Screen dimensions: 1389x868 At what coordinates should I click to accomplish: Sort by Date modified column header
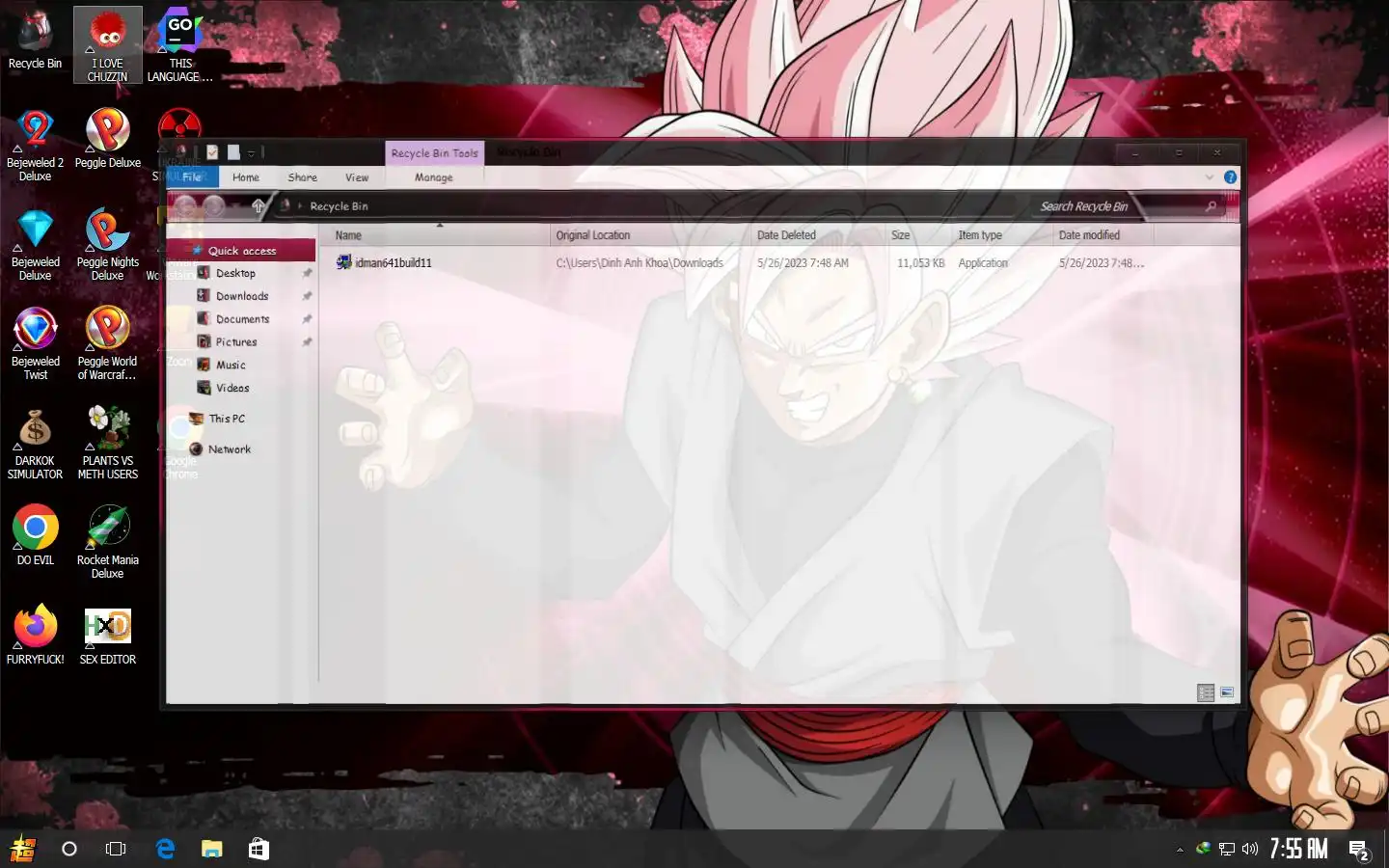[x=1103, y=235]
